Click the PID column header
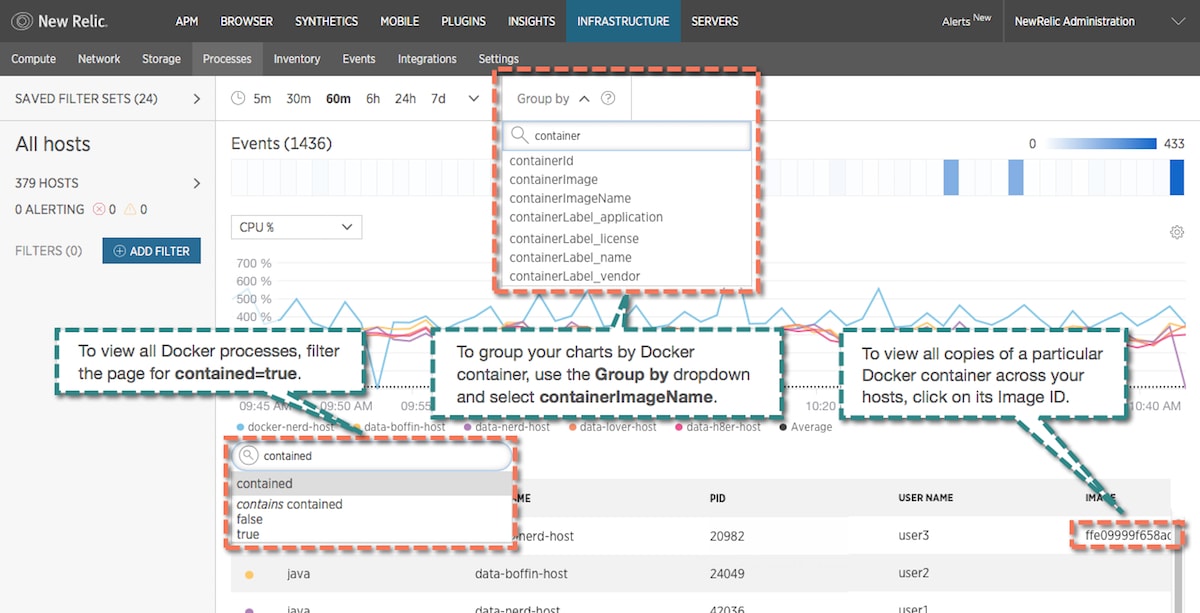 coord(718,498)
